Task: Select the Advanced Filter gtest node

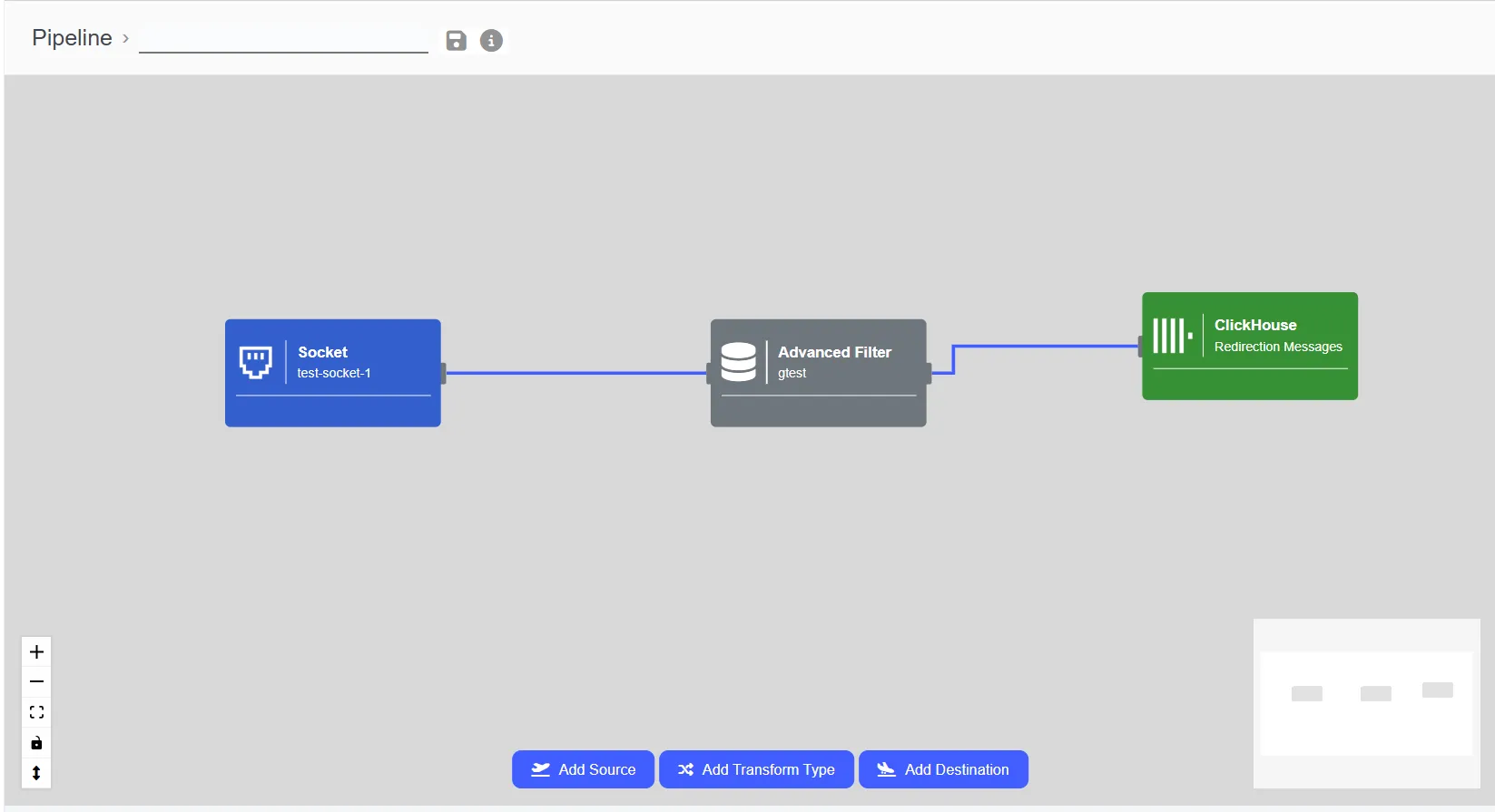Action: tap(819, 373)
